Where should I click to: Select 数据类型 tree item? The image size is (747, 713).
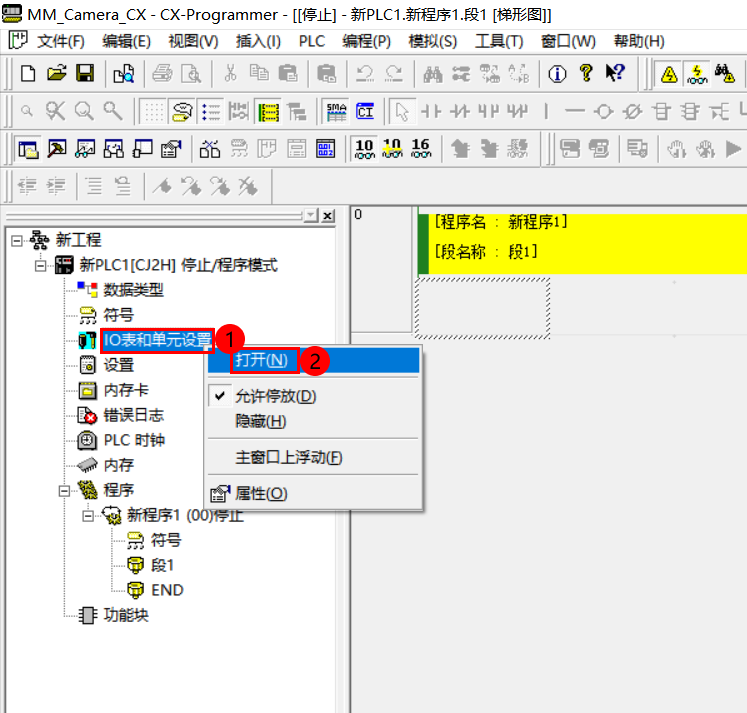pos(133,290)
